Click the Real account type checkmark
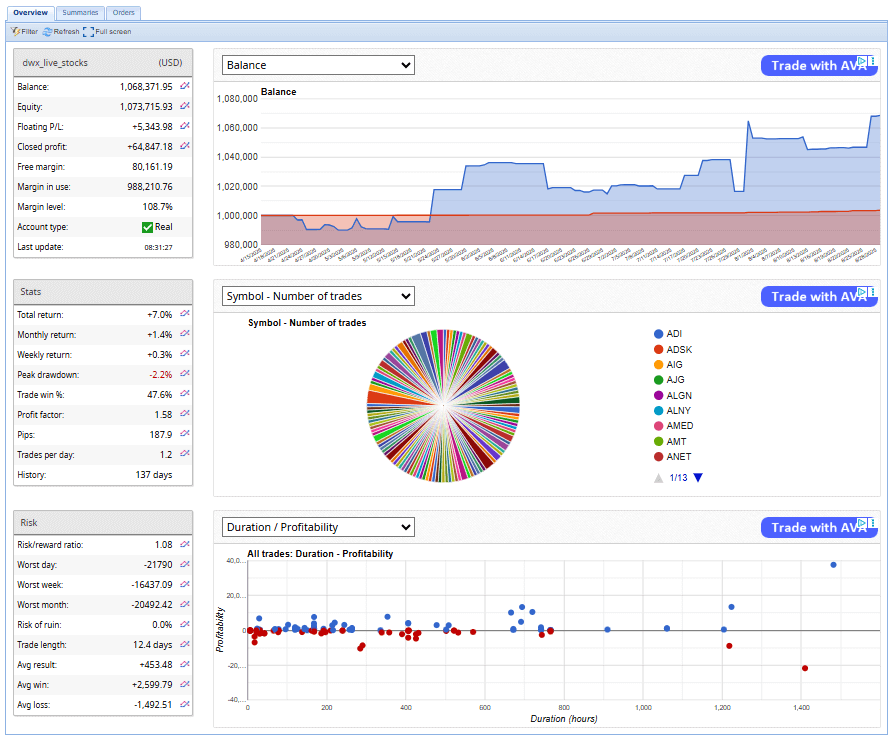 tap(147, 227)
